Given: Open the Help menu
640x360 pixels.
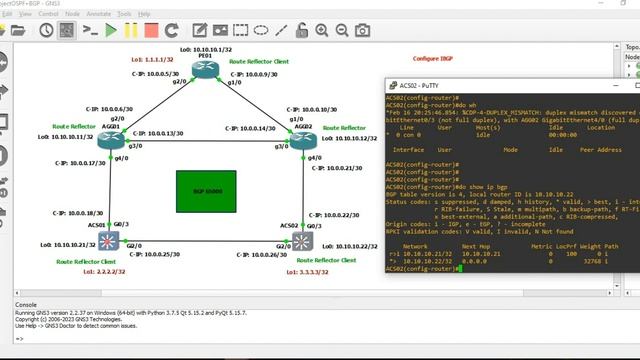Looking at the screenshot, I should coord(144,14).
